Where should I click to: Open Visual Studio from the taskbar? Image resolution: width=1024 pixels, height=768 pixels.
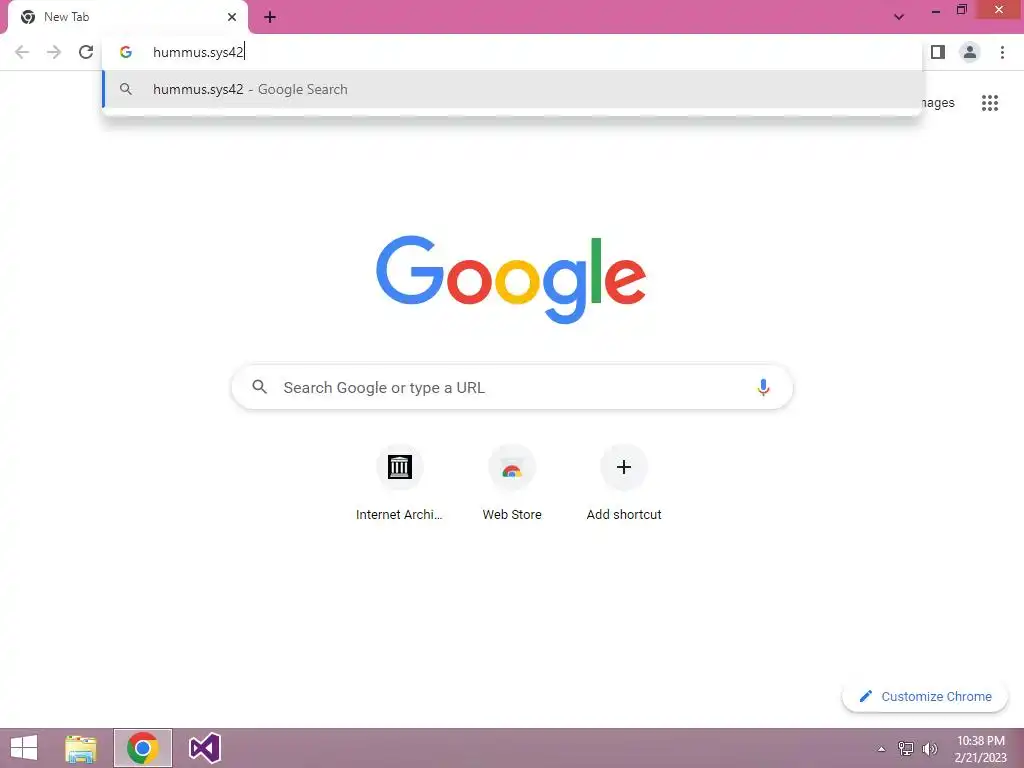(x=204, y=748)
